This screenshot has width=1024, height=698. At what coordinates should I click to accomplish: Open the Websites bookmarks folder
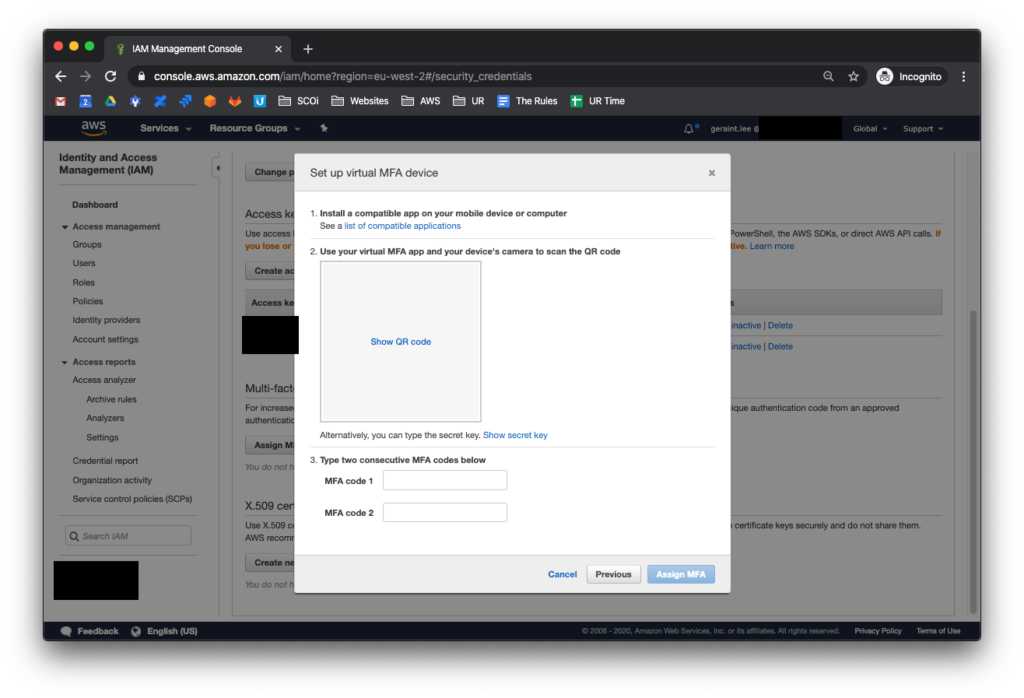tap(360, 101)
